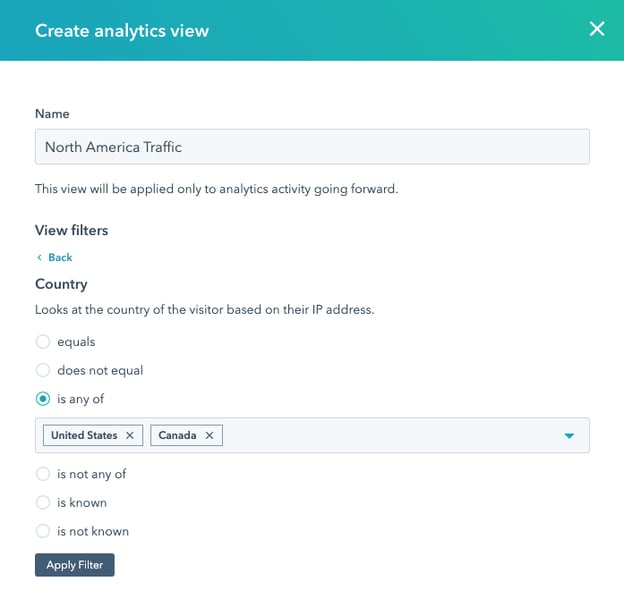The height and width of the screenshot is (590, 624).
Task: Click the chevron icon beside Back
Action: (x=39, y=258)
